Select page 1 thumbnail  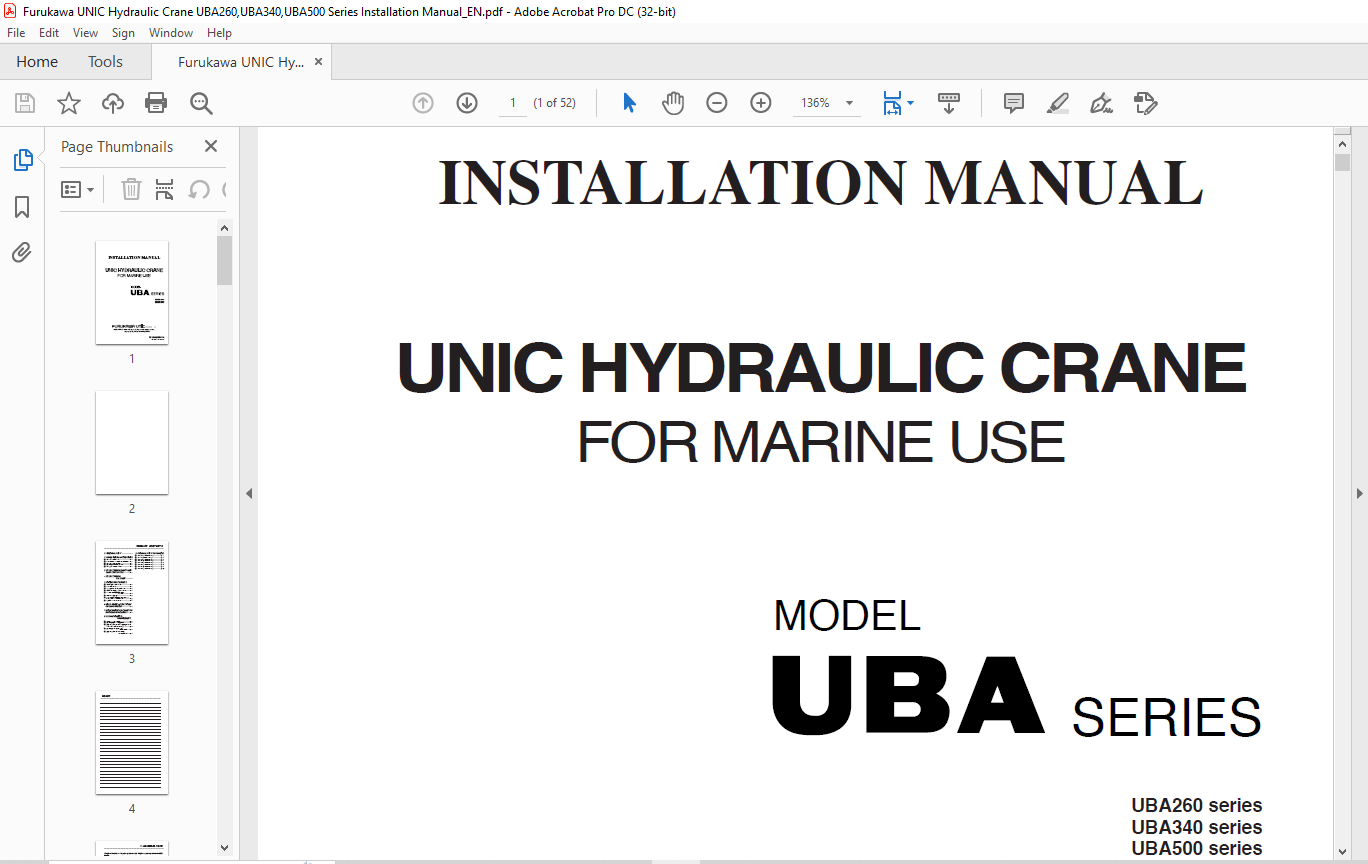tap(132, 293)
